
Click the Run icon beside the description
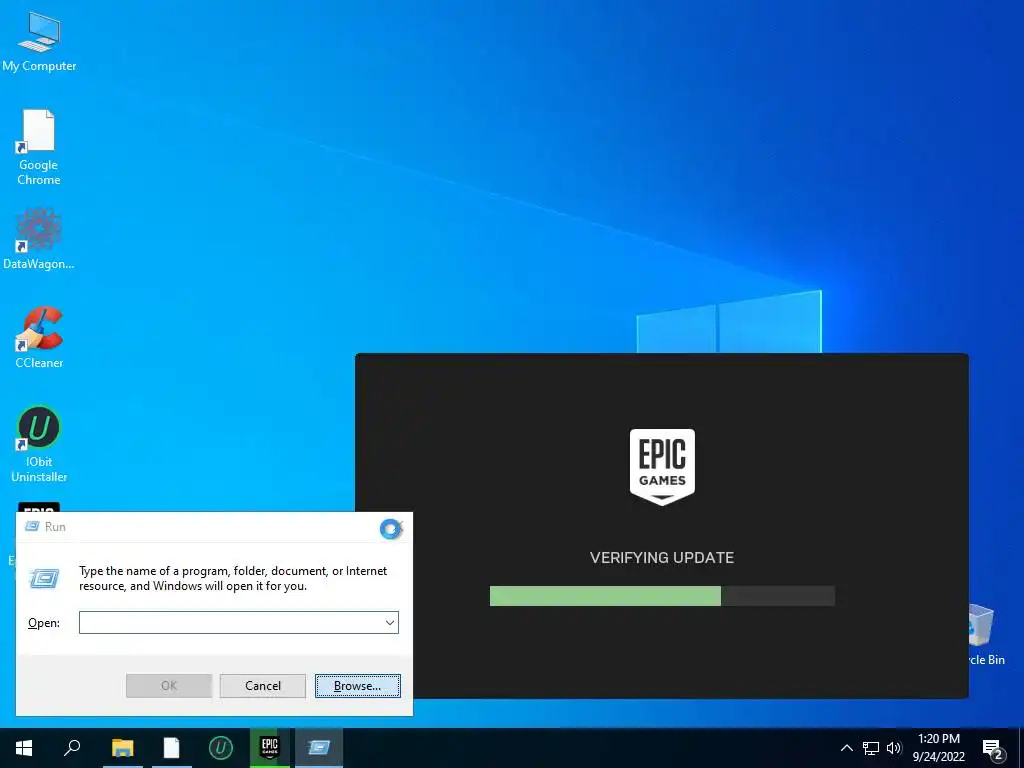pyautogui.click(x=44, y=578)
